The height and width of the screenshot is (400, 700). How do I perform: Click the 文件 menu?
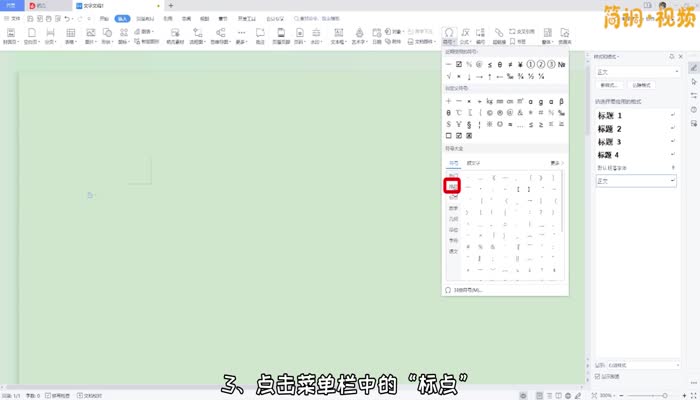12,18
